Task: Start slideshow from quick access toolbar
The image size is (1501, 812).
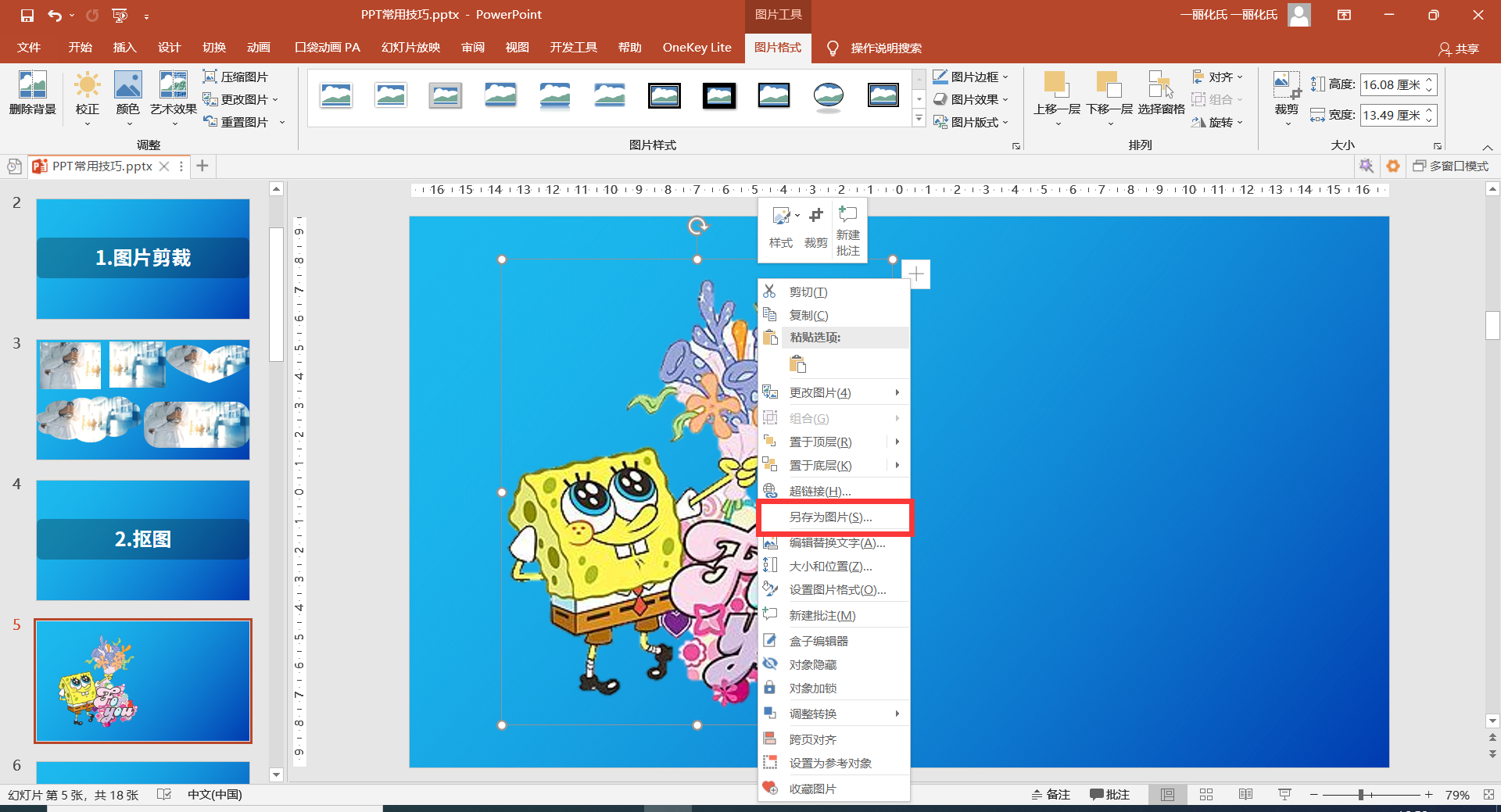Action: click(x=120, y=15)
